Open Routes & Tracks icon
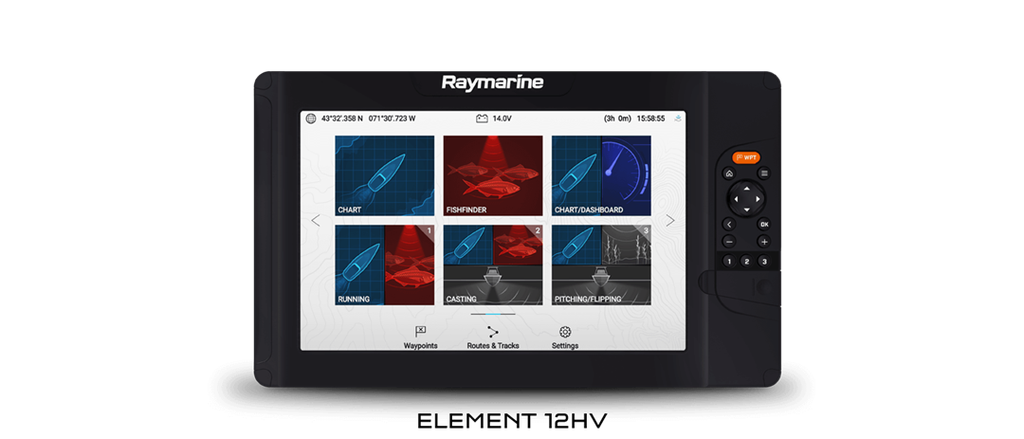 [x=493, y=332]
